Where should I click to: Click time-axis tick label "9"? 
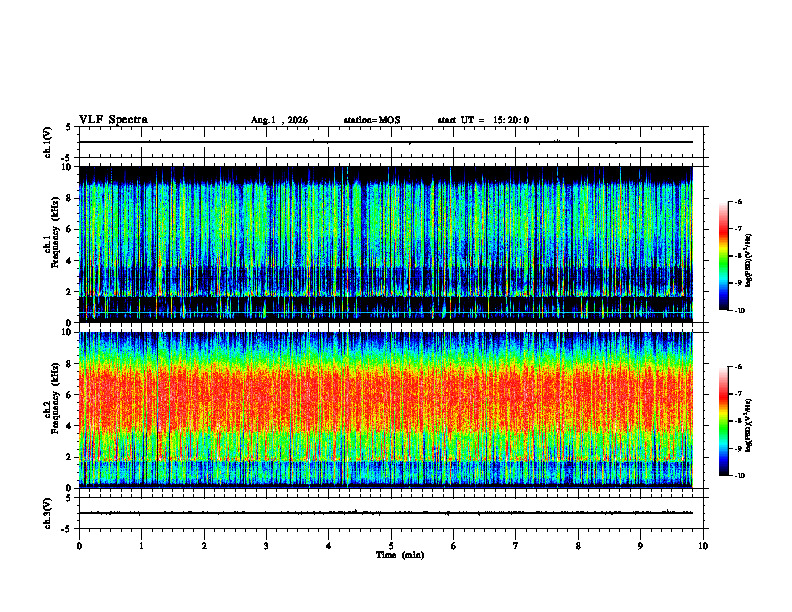tap(640, 546)
